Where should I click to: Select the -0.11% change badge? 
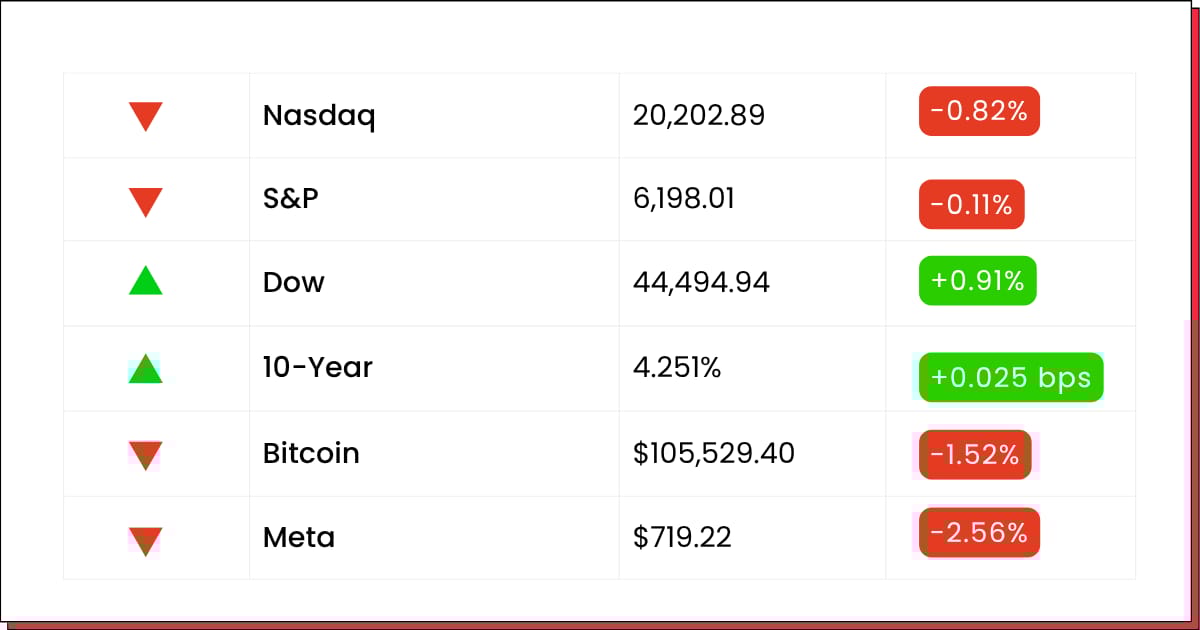click(x=971, y=205)
